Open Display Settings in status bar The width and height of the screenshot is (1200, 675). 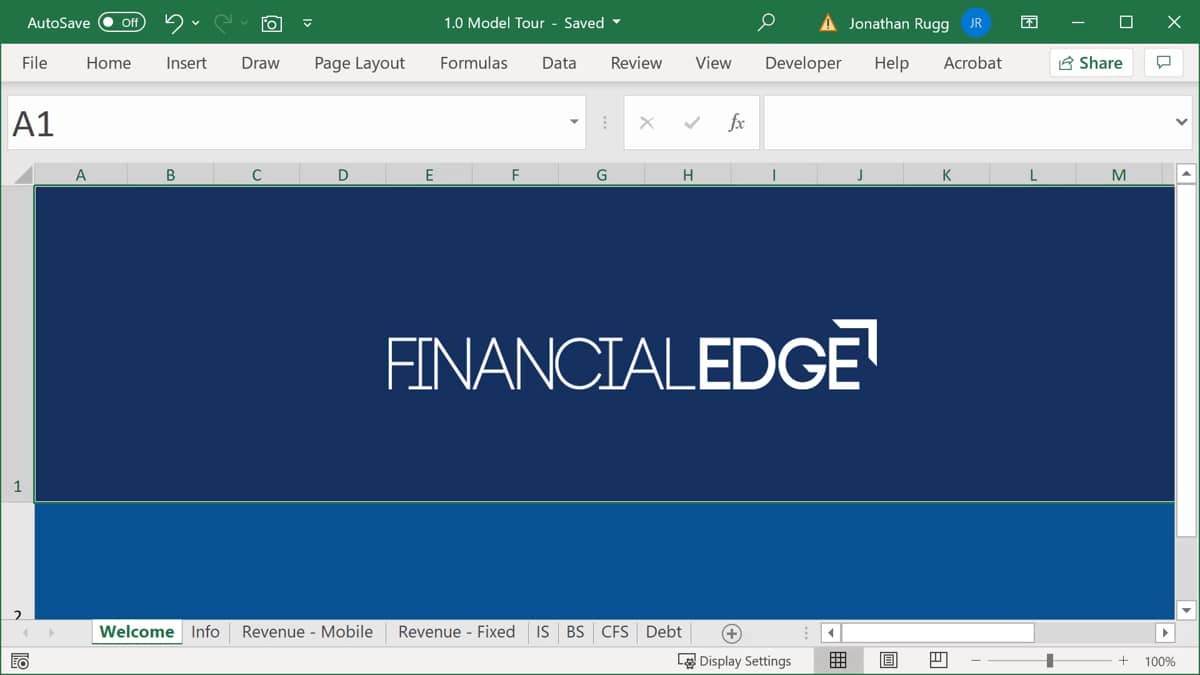[x=735, y=661]
